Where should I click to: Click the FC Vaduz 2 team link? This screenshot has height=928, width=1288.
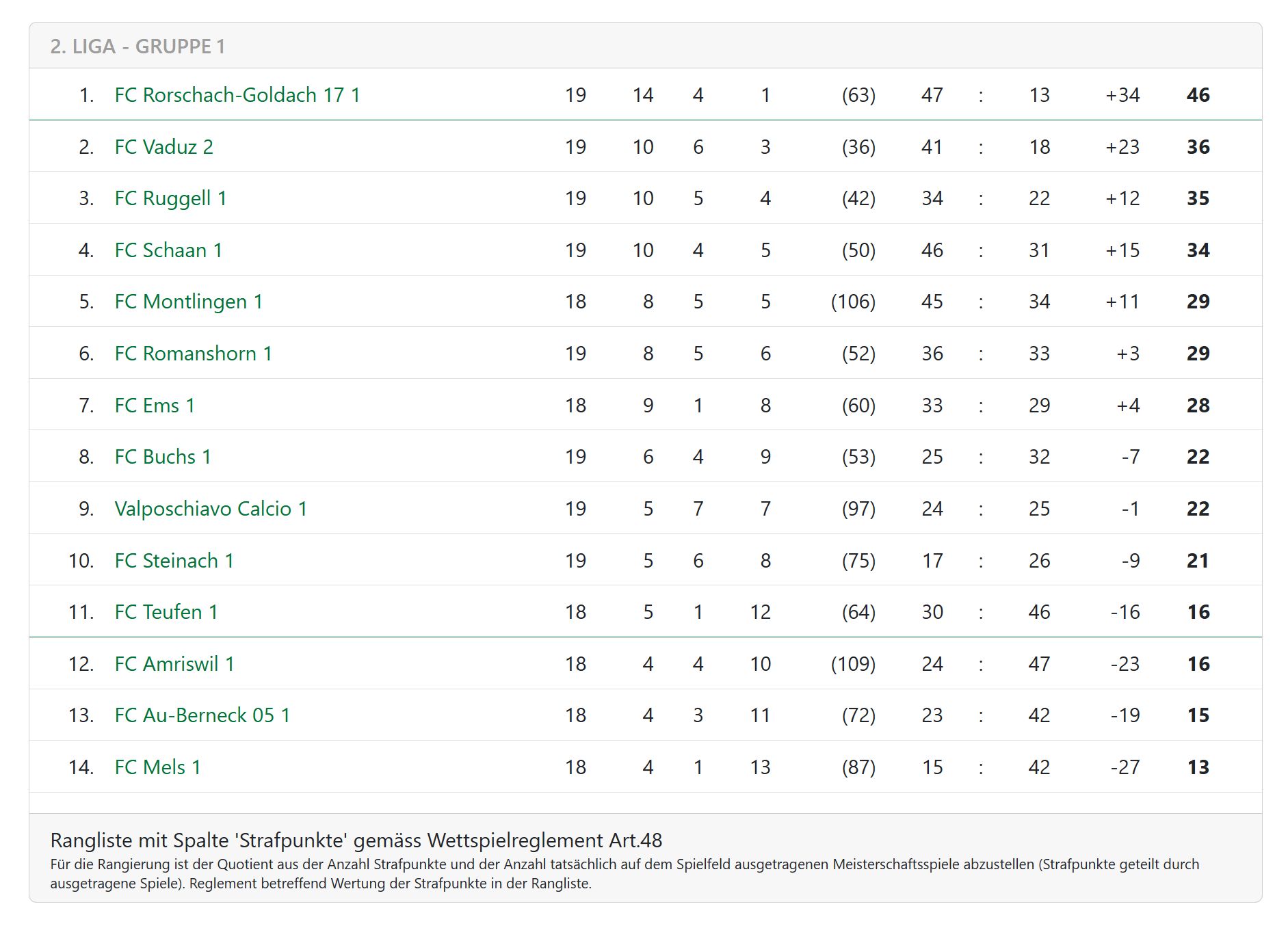(x=163, y=147)
